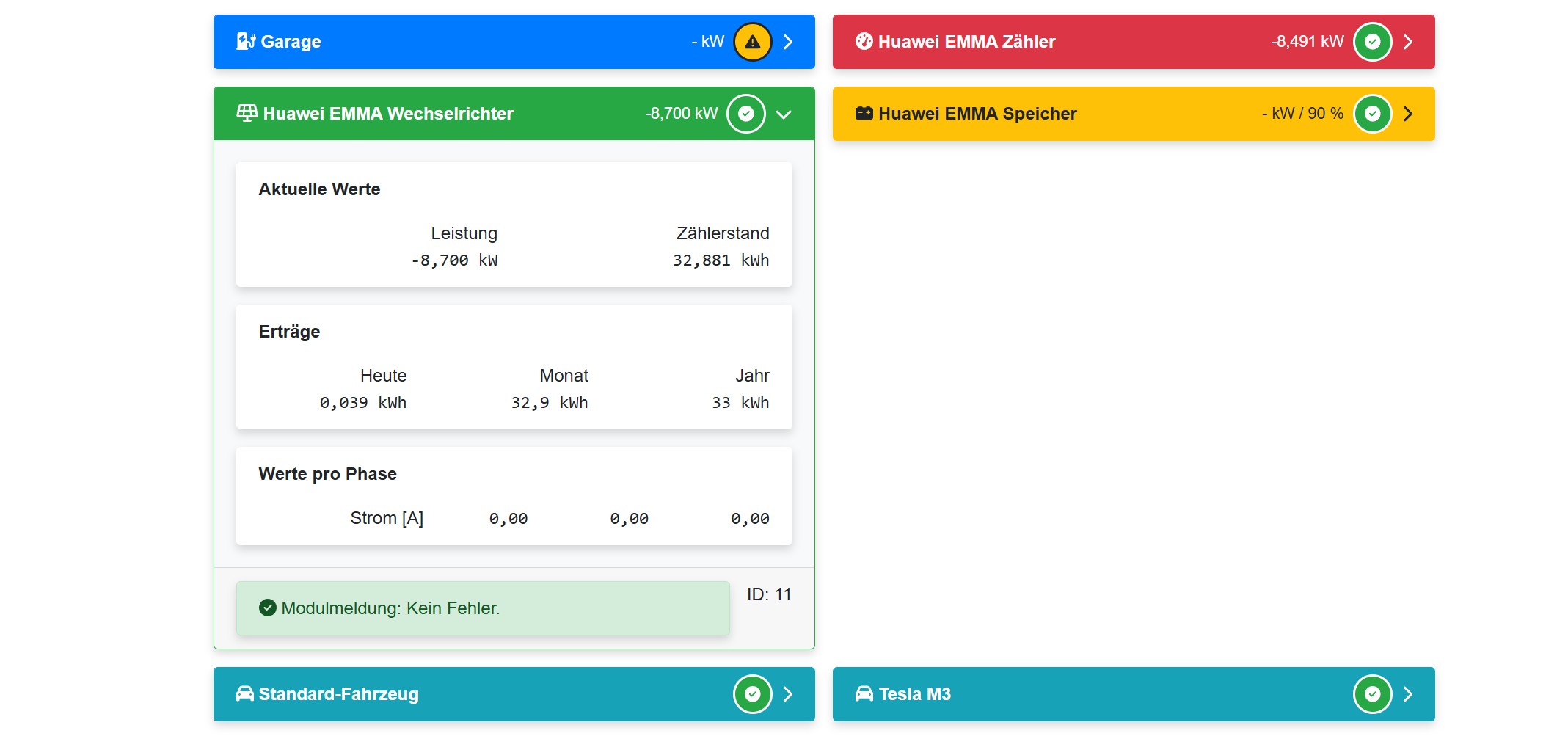Click the Modulmeldung: Kein Fehler message
This screenshot has height=747, width=1568.
(x=483, y=608)
